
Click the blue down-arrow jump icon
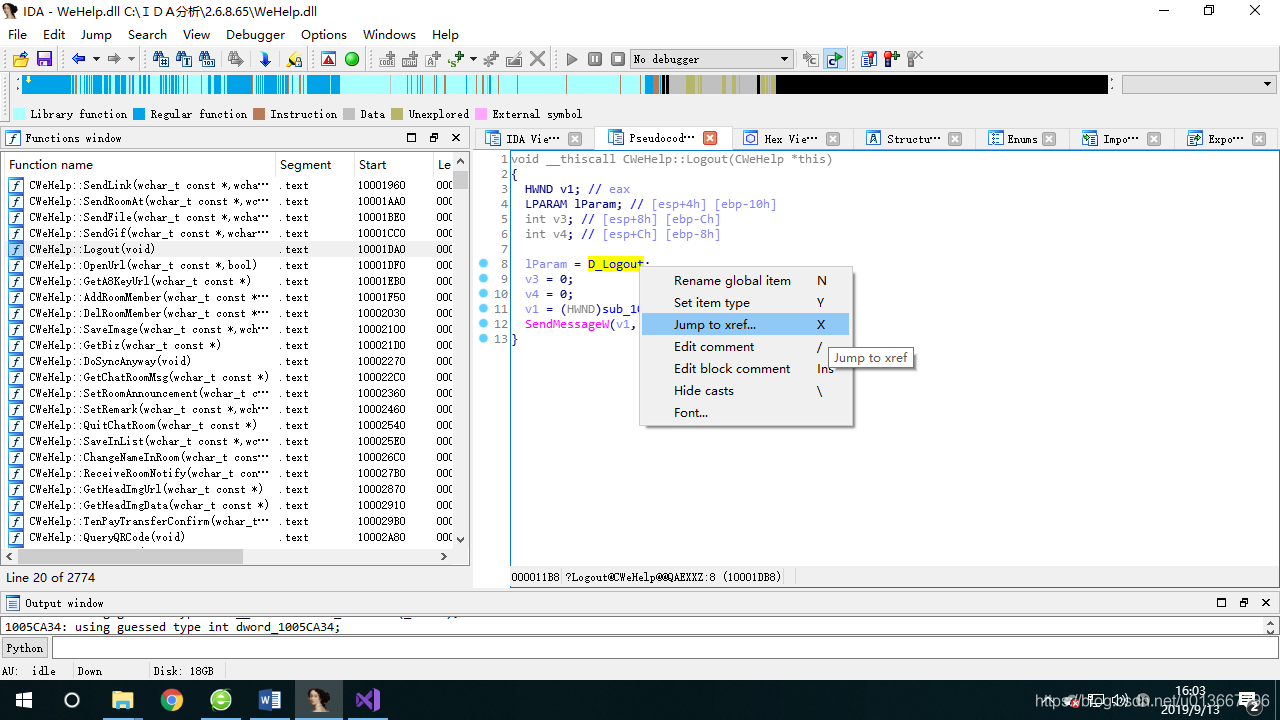[x=265, y=59]
